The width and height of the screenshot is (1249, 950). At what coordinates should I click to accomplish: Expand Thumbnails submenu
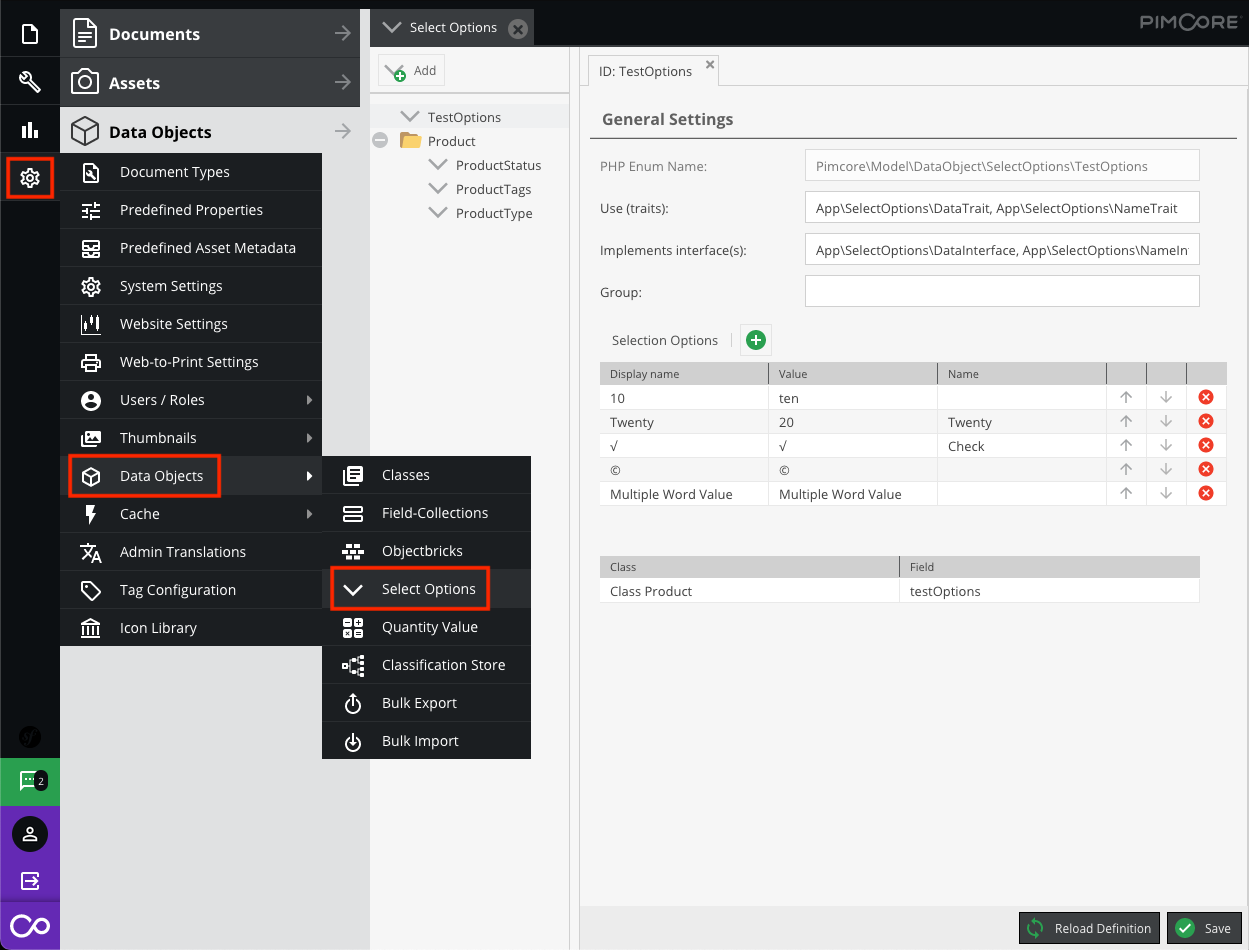point(191,438)
